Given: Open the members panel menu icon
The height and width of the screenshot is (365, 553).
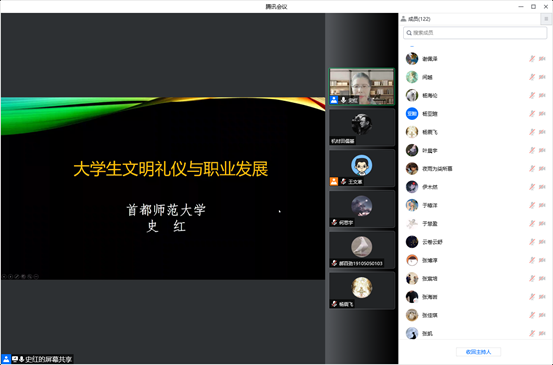Looking at the screenshot, I should [x=546, y=19].
